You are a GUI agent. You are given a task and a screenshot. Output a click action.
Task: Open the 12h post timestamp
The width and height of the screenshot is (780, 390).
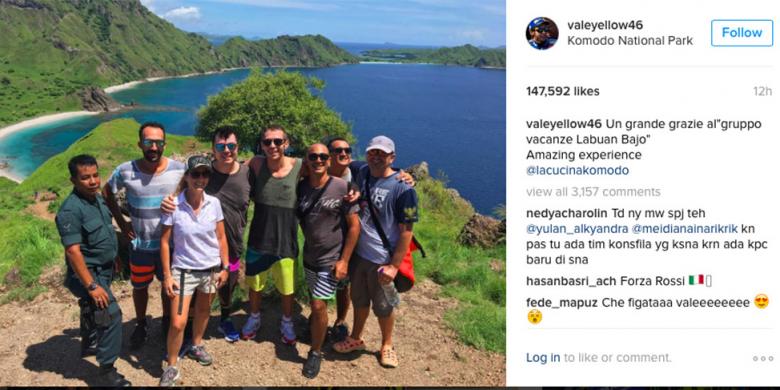point(762,92)
